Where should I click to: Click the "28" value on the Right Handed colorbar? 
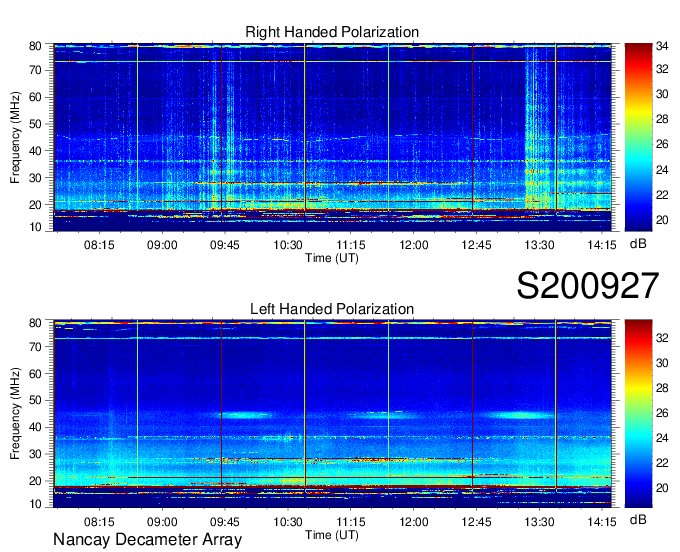(x=662, y=119)
